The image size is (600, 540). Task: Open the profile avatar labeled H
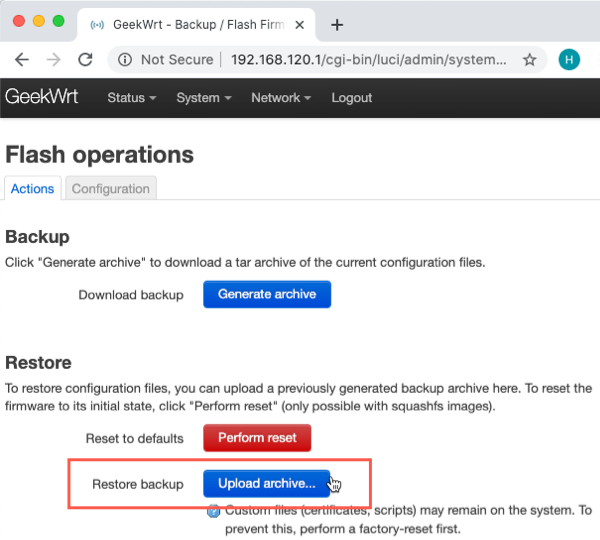[569, 60]
